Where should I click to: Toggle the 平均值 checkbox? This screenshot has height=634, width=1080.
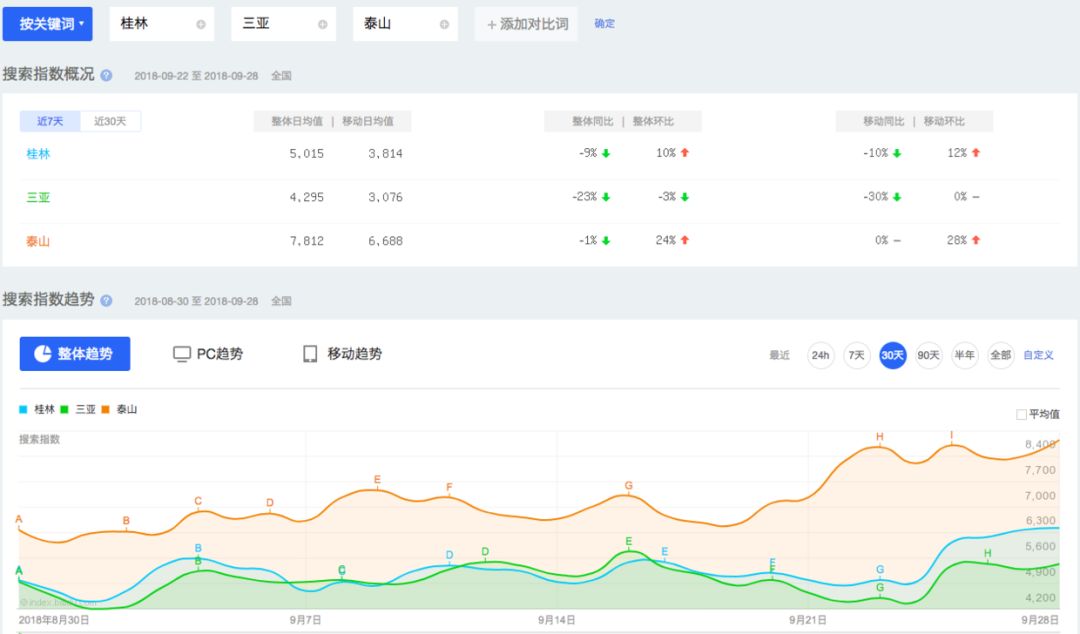(1021, 414)
